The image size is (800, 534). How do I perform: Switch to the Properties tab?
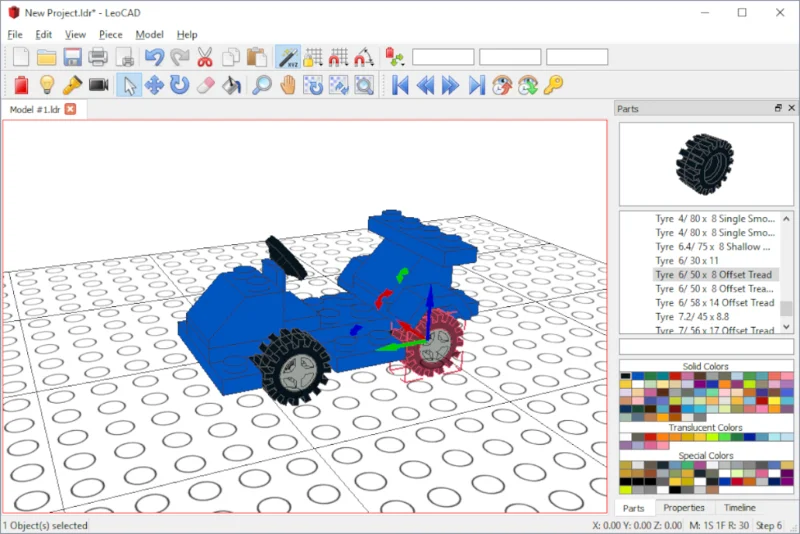[684, 507]
